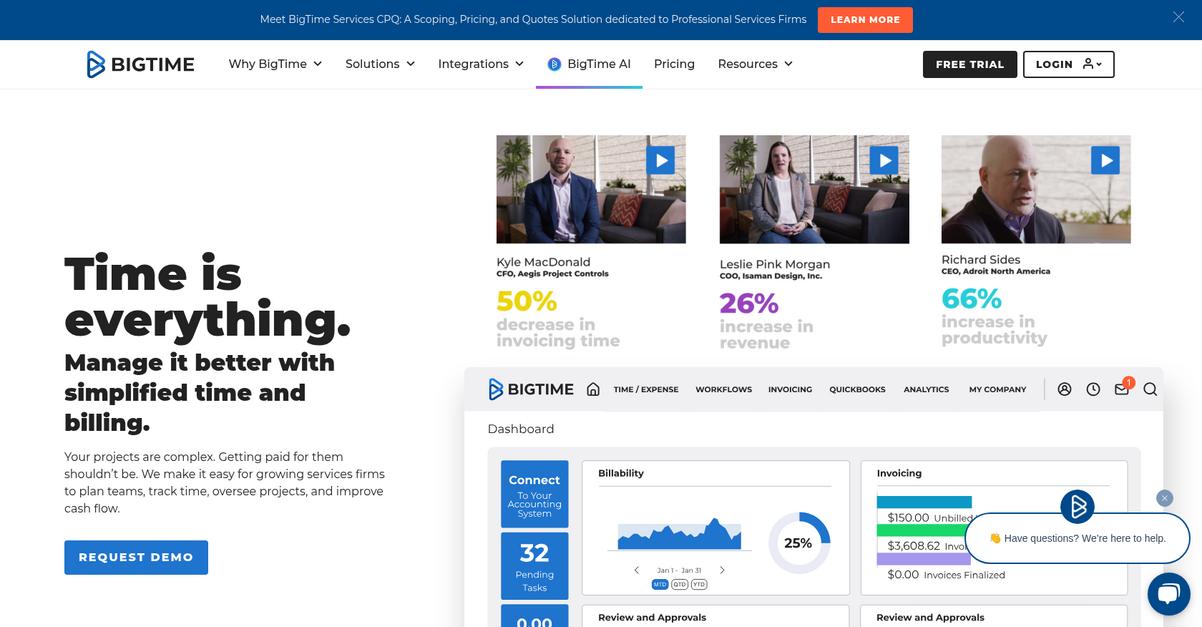Click the Connect To Your Accounting System tile
The height and width of the screenshot is (627, 1202).
pos(534,494)
